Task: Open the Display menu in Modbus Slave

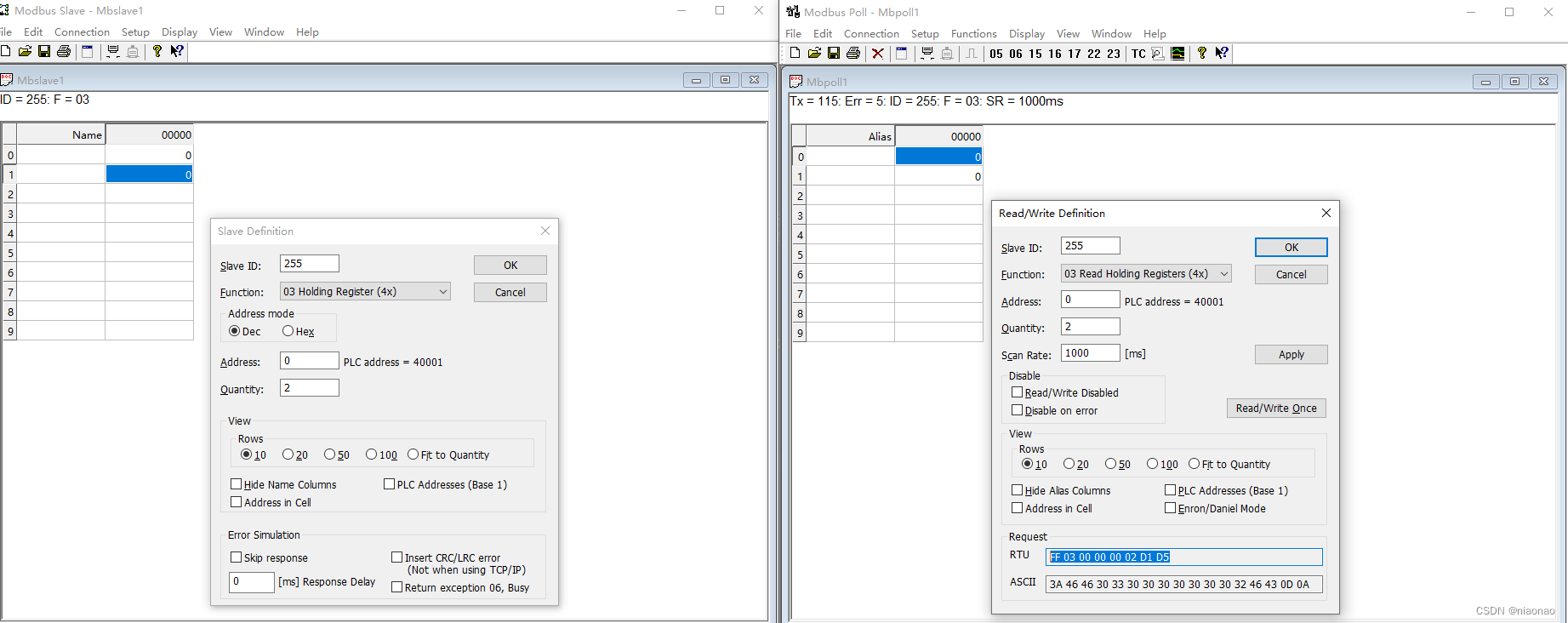Action: point(180,32)
